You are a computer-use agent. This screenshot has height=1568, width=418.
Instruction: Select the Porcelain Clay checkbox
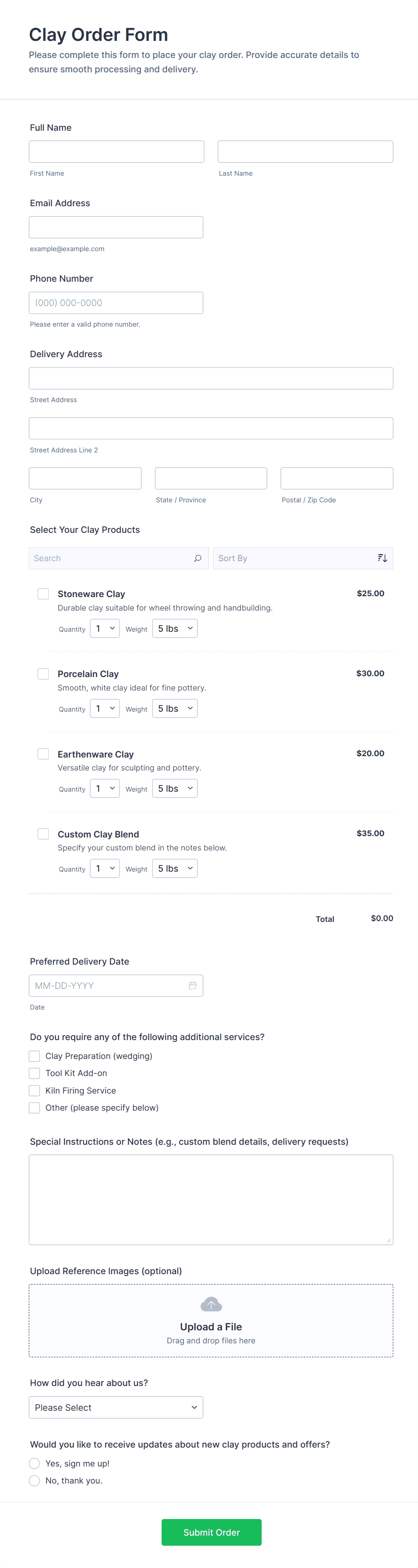click(x=43, y=674)
